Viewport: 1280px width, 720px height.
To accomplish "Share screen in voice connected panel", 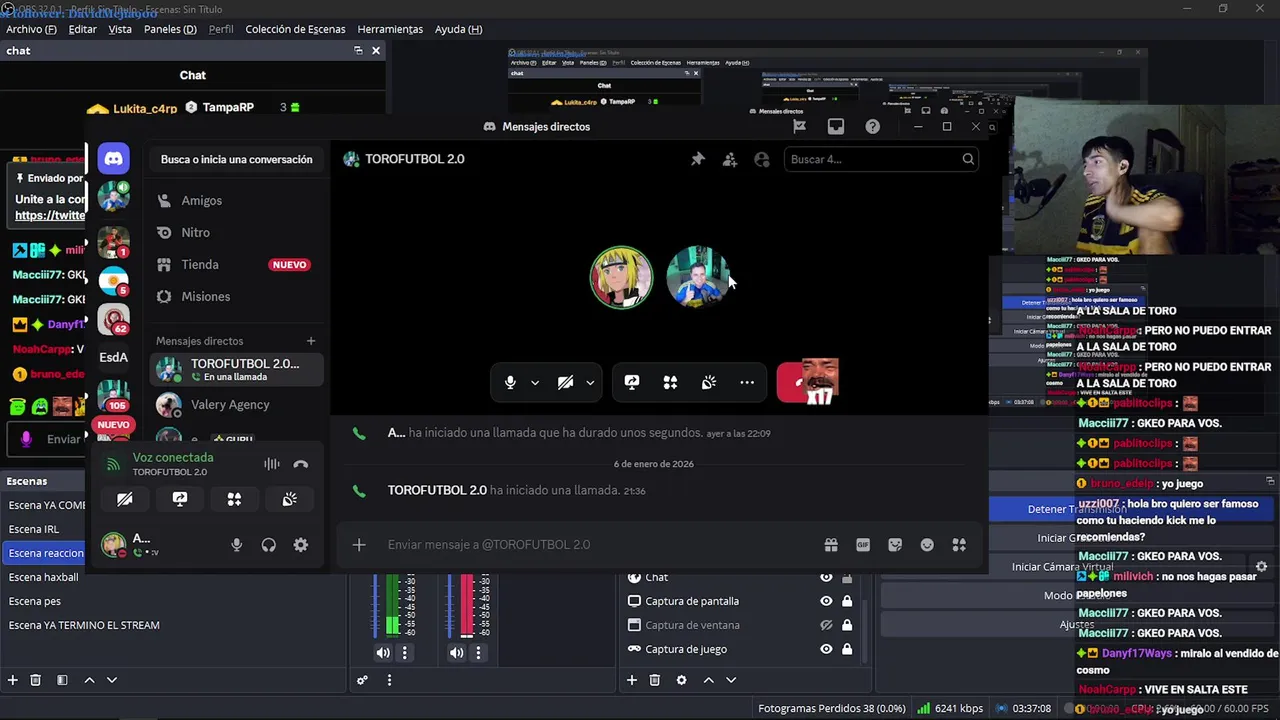I will click(x=180, y=499).
